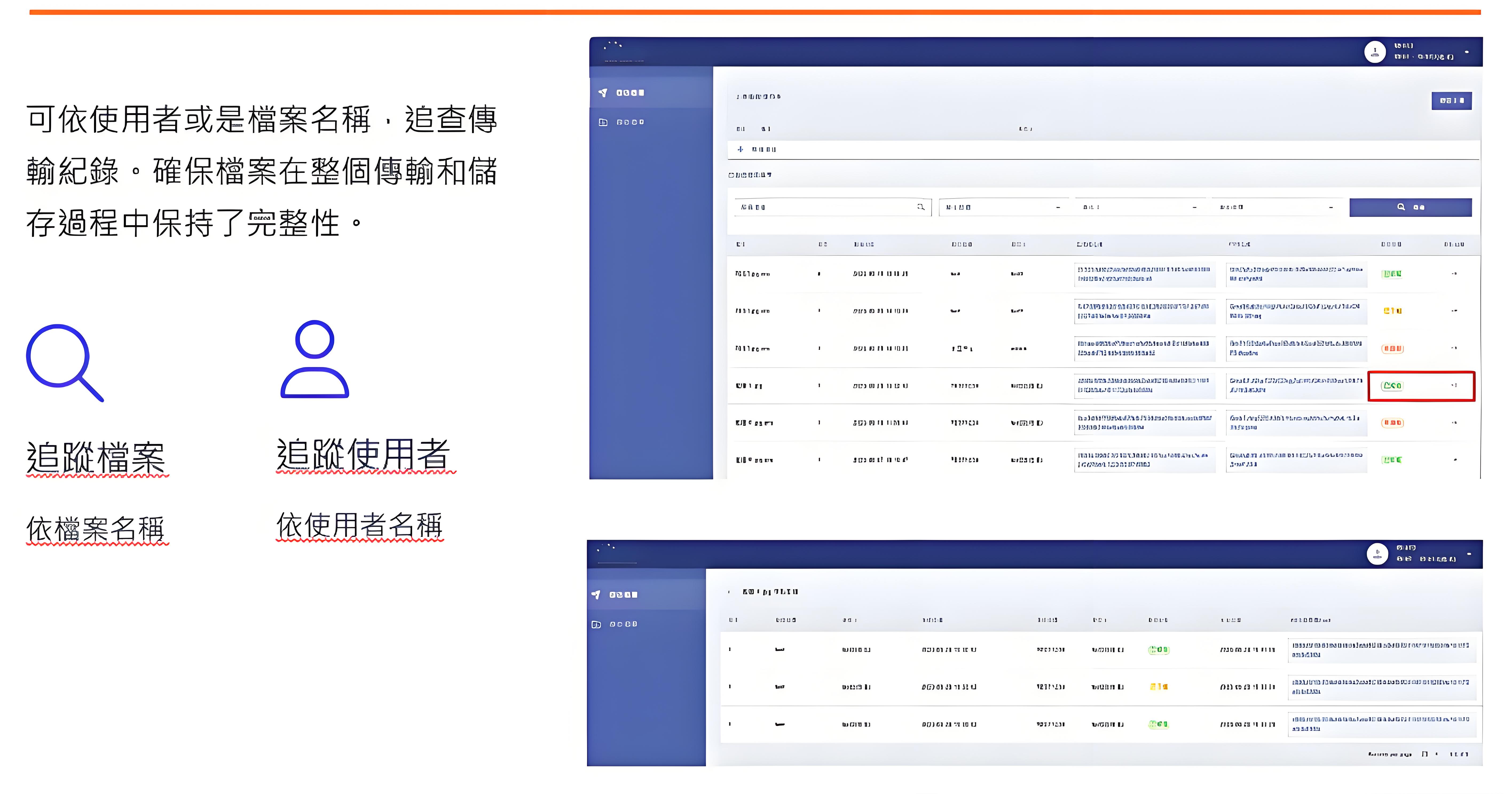Expand the user menu caret in upper dashboard

pyautogui.click(x=1467, y=52)
